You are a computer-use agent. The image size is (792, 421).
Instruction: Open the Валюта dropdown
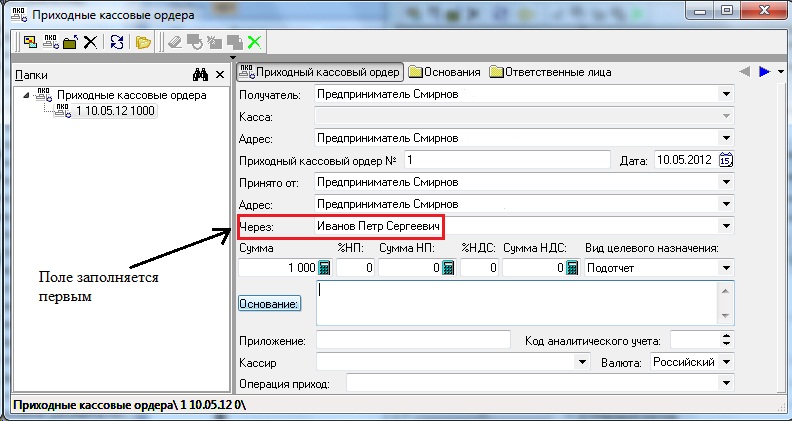[726, 362]
